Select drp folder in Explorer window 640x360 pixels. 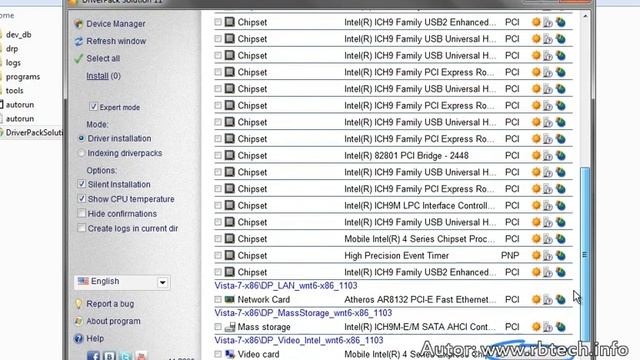12,49
